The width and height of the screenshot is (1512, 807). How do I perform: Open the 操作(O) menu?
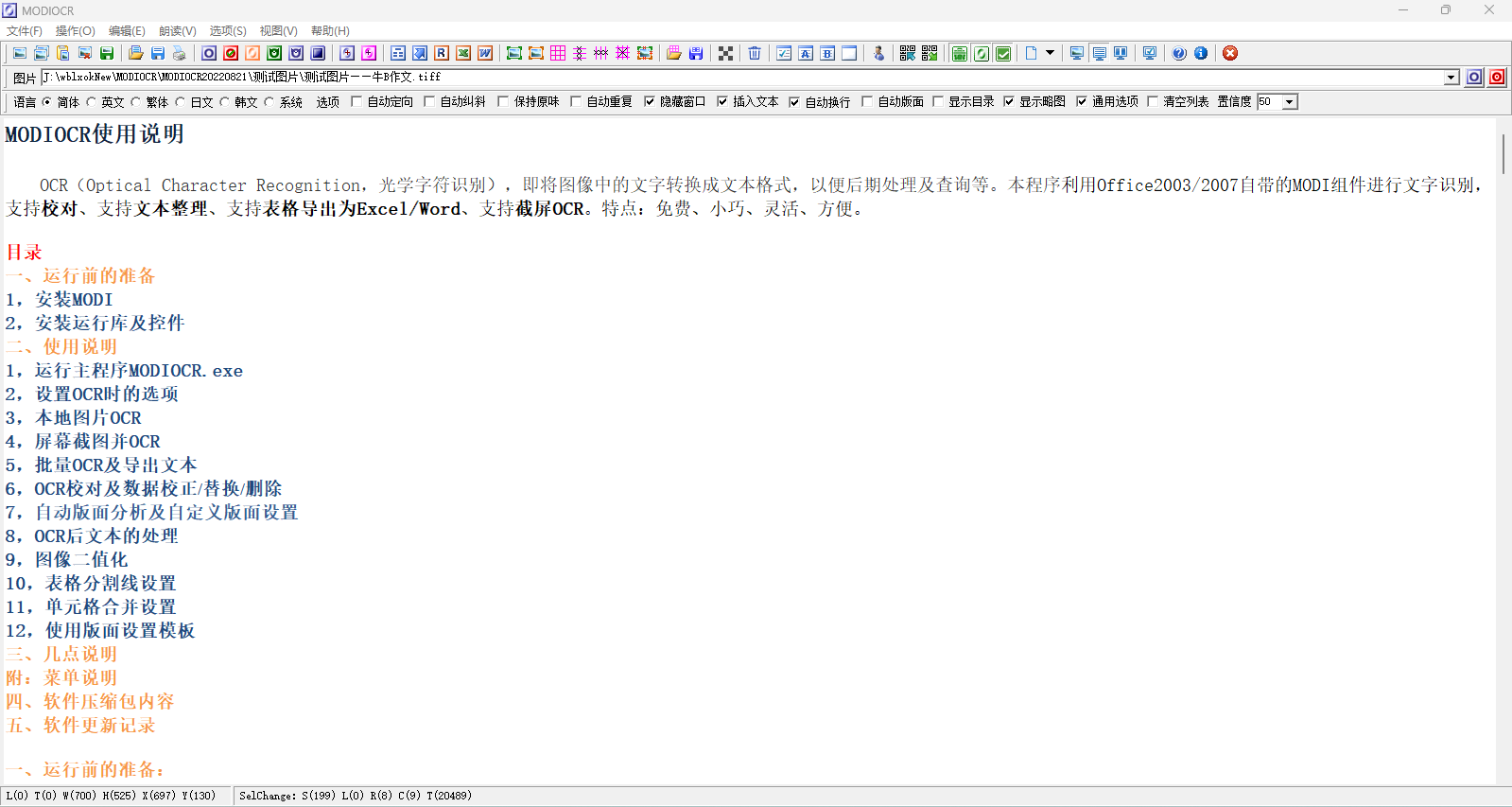76,31
